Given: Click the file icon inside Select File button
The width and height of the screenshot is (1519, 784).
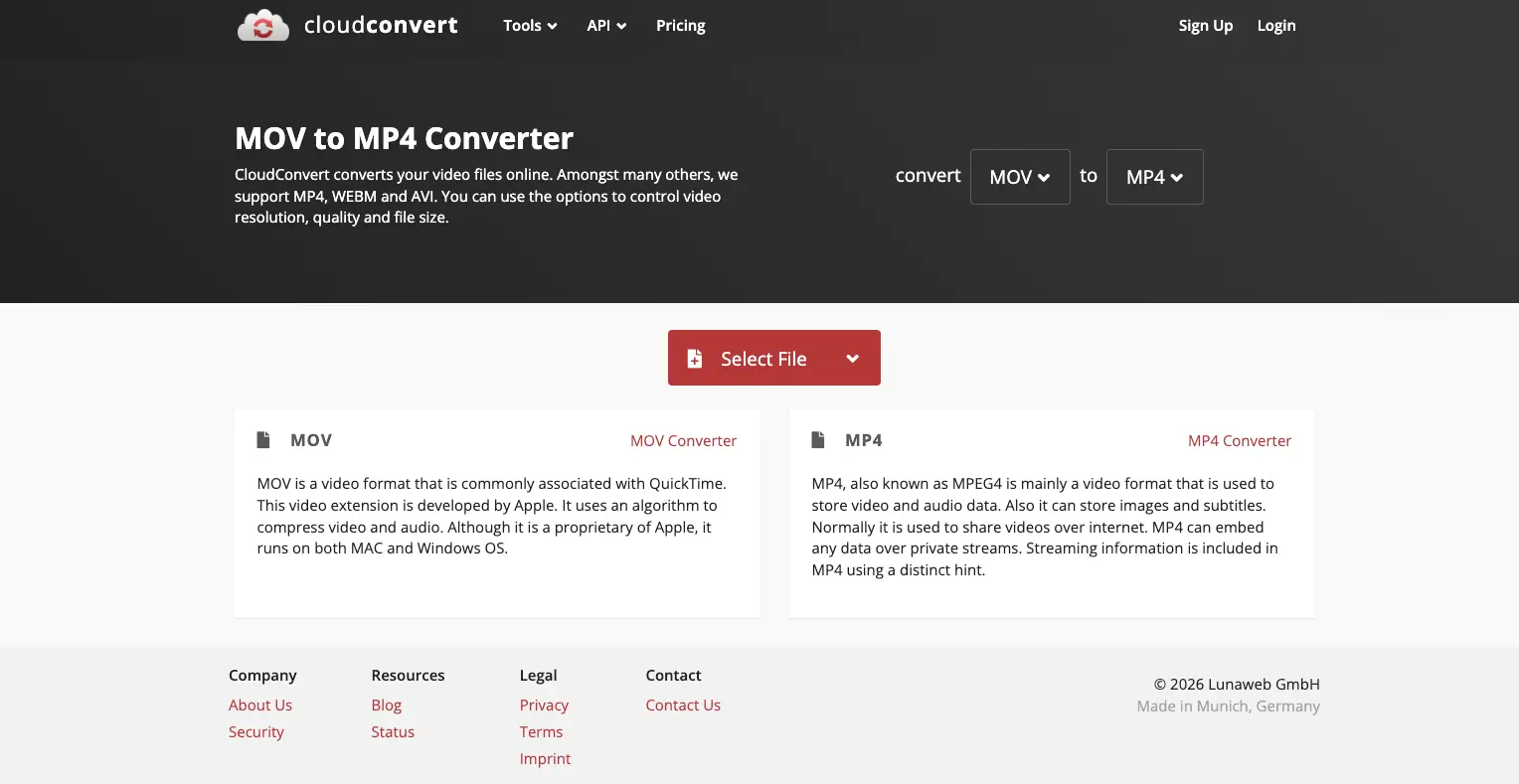Looking at the screenshot, I should 694,358.
